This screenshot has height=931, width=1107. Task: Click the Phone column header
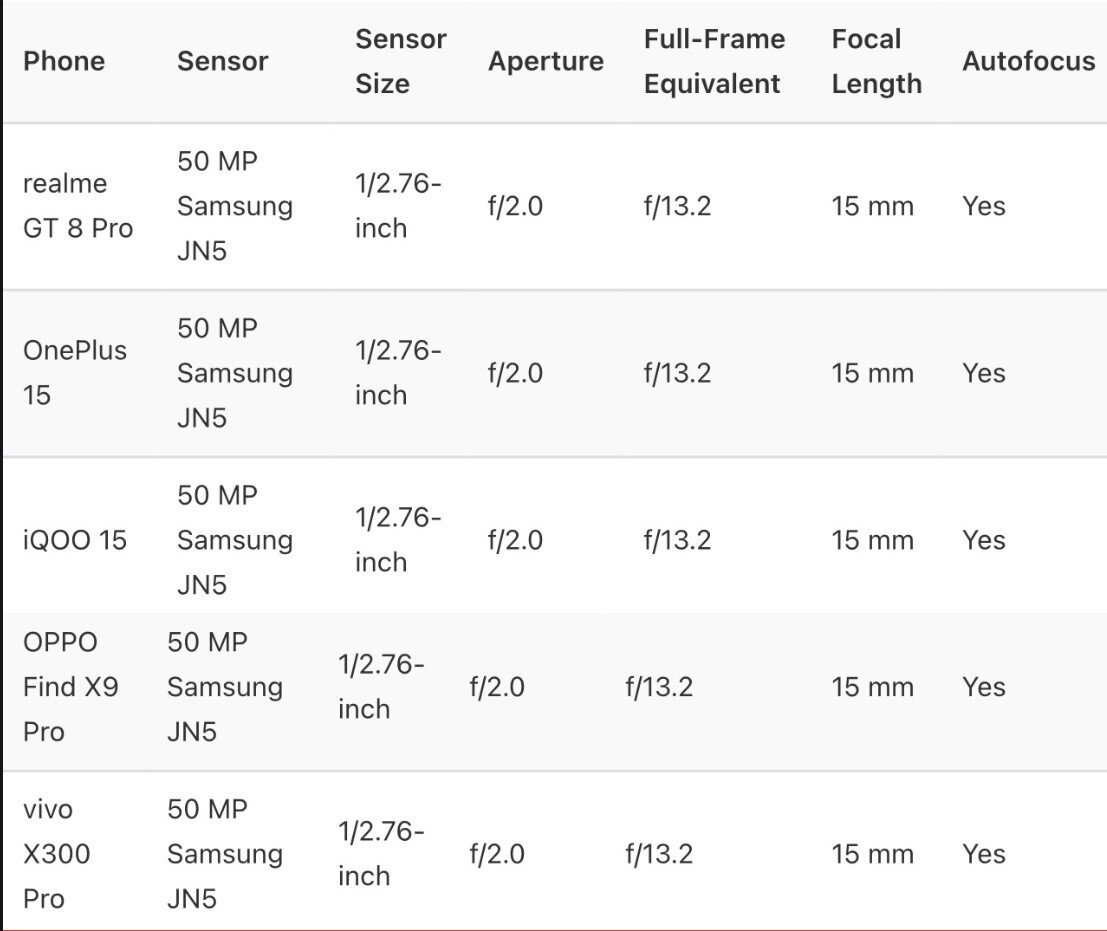64,61
